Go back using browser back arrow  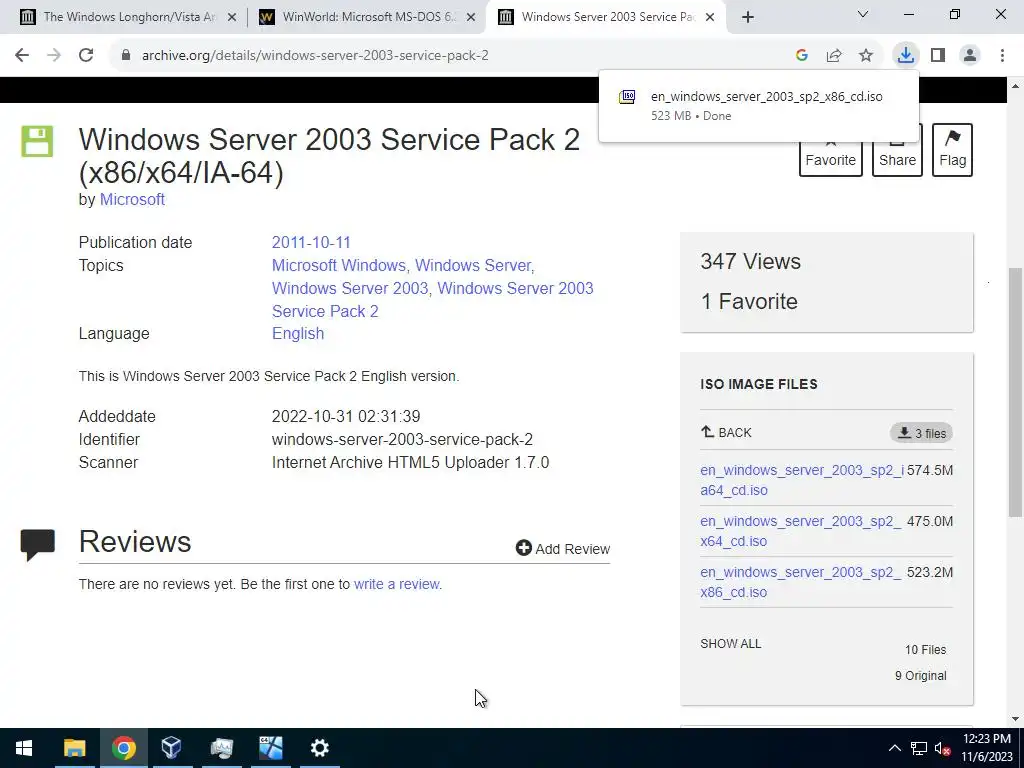pos(22,56)
